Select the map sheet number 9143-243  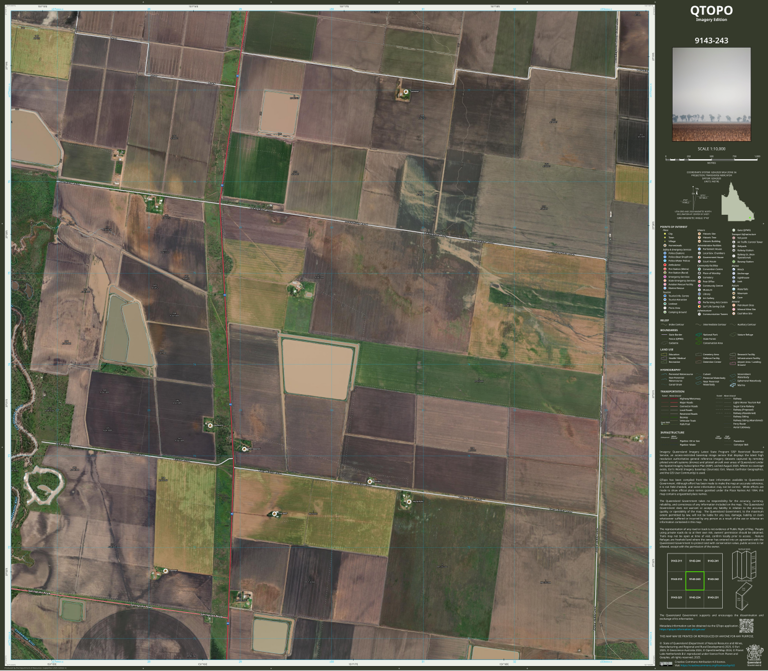711,40
